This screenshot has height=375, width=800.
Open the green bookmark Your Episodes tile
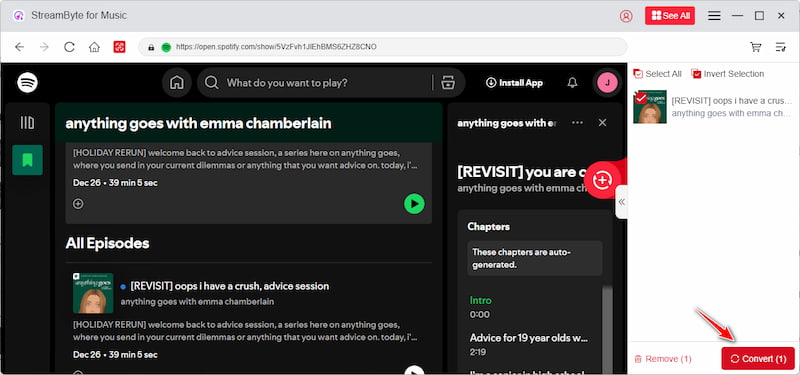point(28,160)
